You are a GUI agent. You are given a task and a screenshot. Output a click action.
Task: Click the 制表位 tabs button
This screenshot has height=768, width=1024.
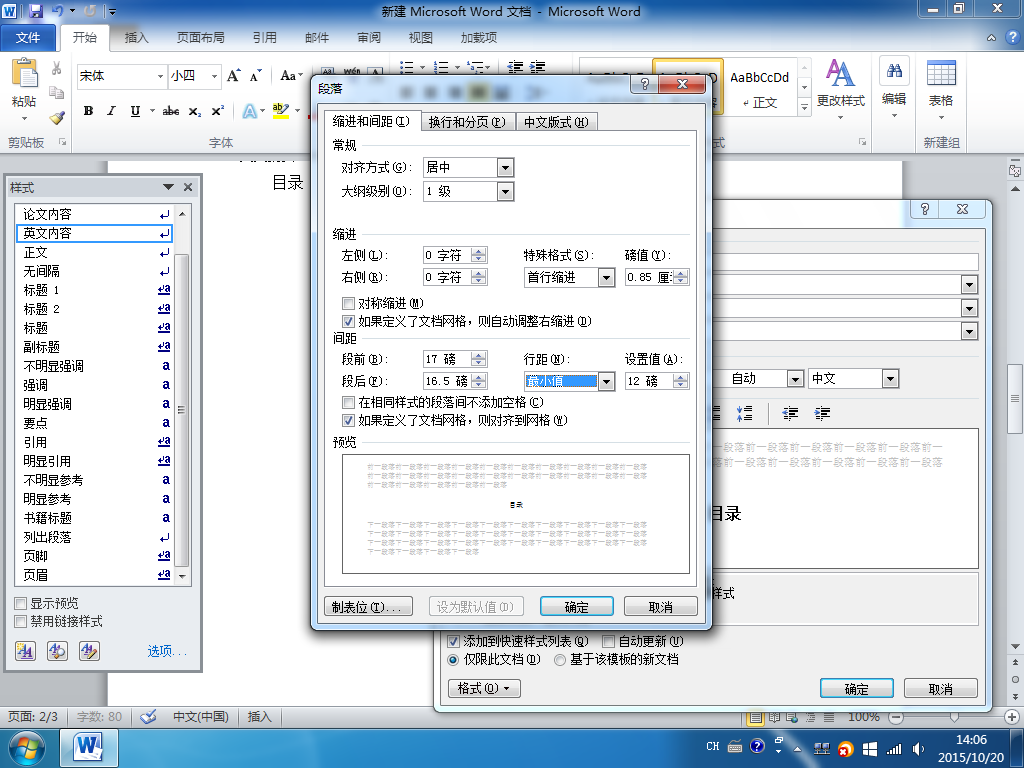[368, 607]
